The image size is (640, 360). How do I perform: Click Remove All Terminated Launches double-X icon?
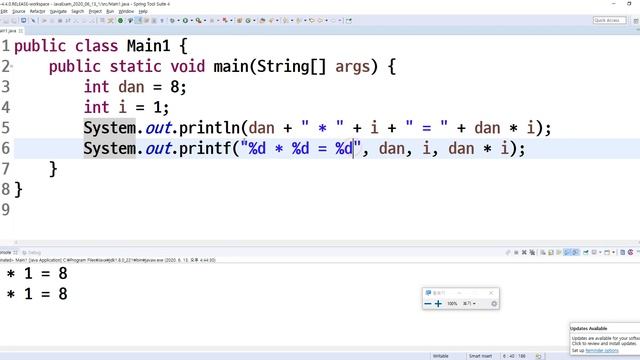pos(532,253)
